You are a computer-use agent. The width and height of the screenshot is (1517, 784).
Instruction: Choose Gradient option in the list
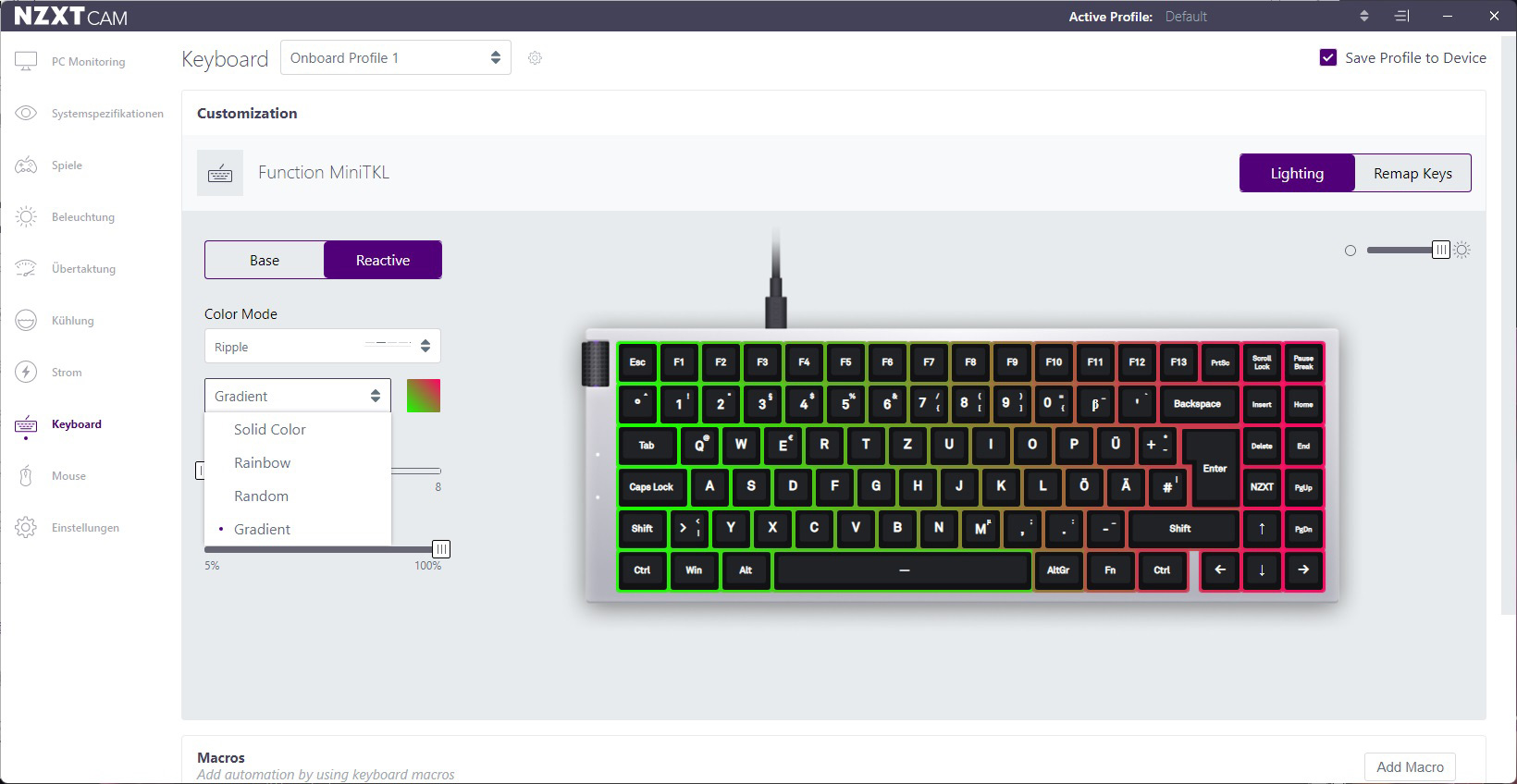pyautogui.click(x=298, y=529)
